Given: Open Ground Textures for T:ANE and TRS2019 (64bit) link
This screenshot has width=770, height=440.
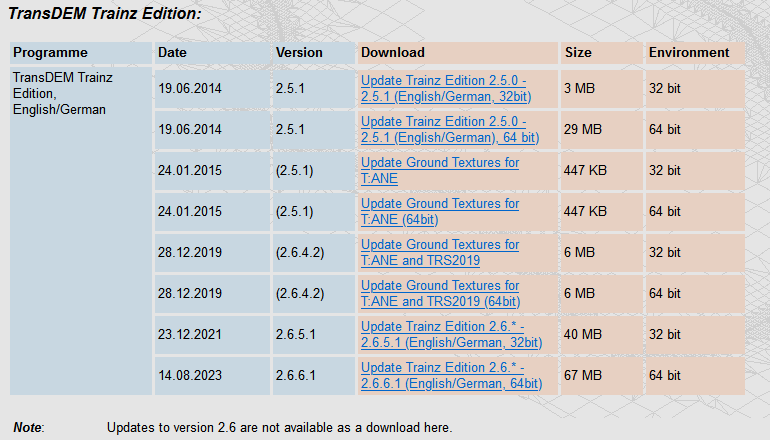Looking at the screenshot, I should (440, 294).
